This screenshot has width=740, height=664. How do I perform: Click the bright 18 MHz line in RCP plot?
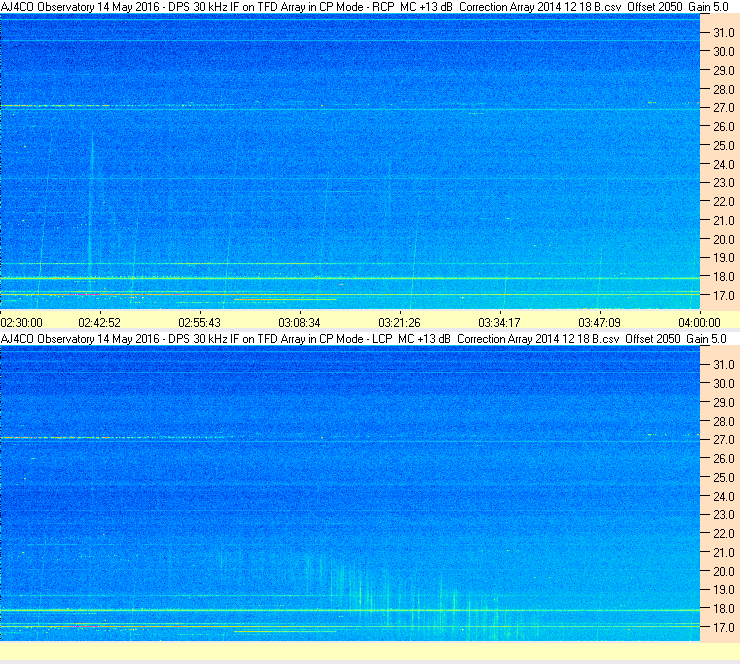(350, 278)
